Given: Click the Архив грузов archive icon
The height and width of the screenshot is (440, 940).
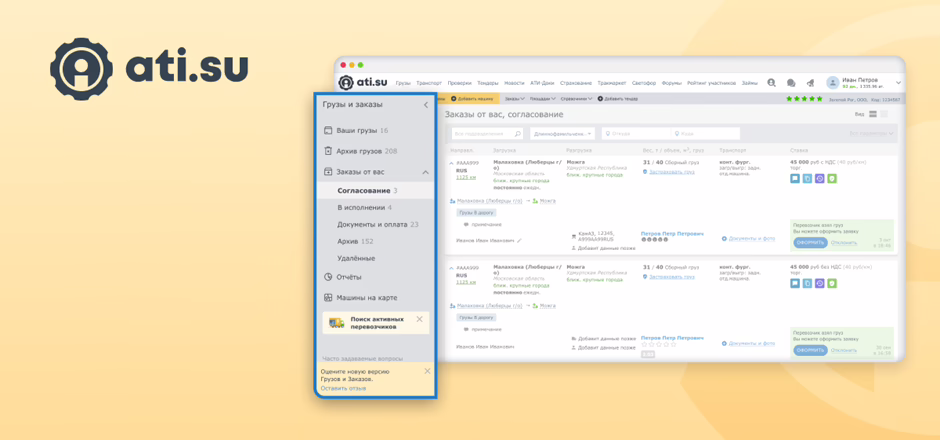Looking at the screenshot, I should (x=328, y=151).
